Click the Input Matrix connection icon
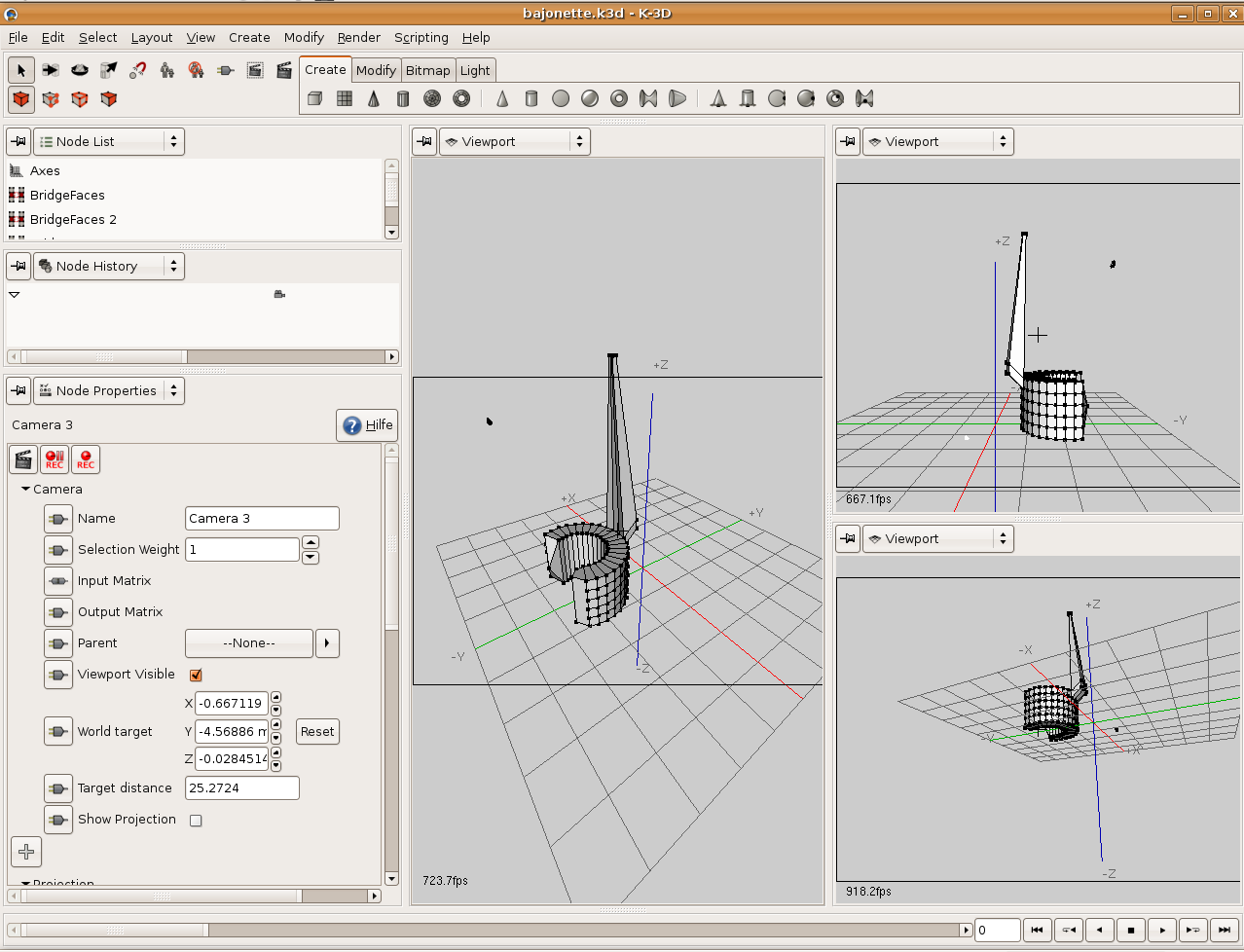The height and width of the screenshot is (952, 1244). pyautogui.click(x=58, y=581)
